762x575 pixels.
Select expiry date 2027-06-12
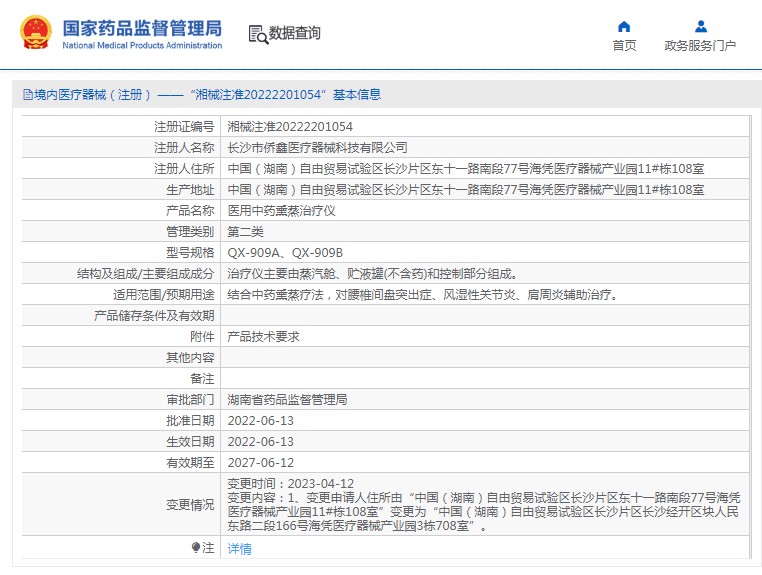pos(260,463)
